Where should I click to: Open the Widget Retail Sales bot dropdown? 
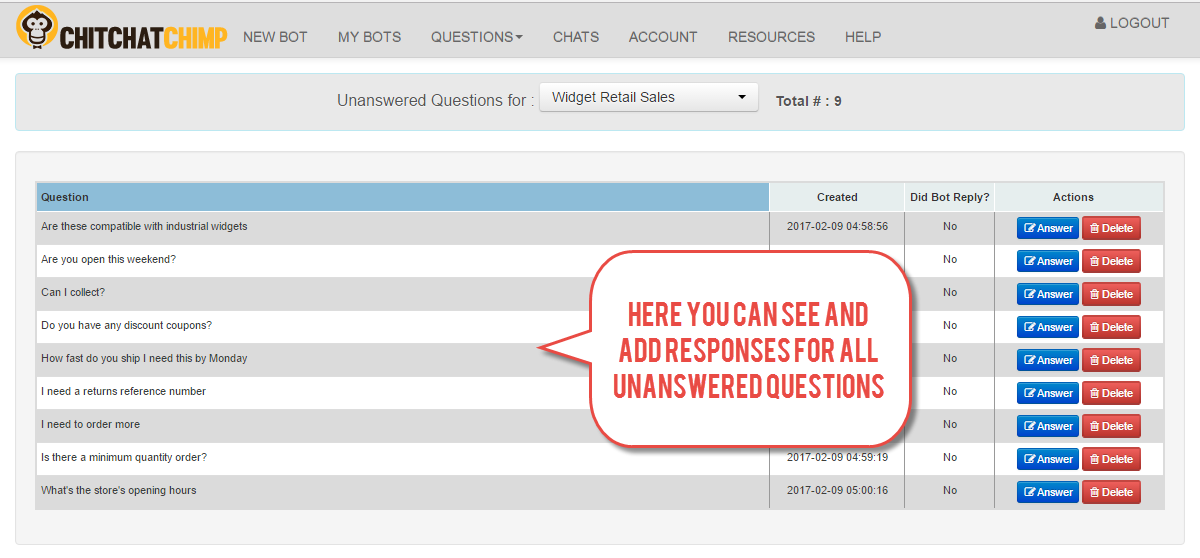coord(649,97)
